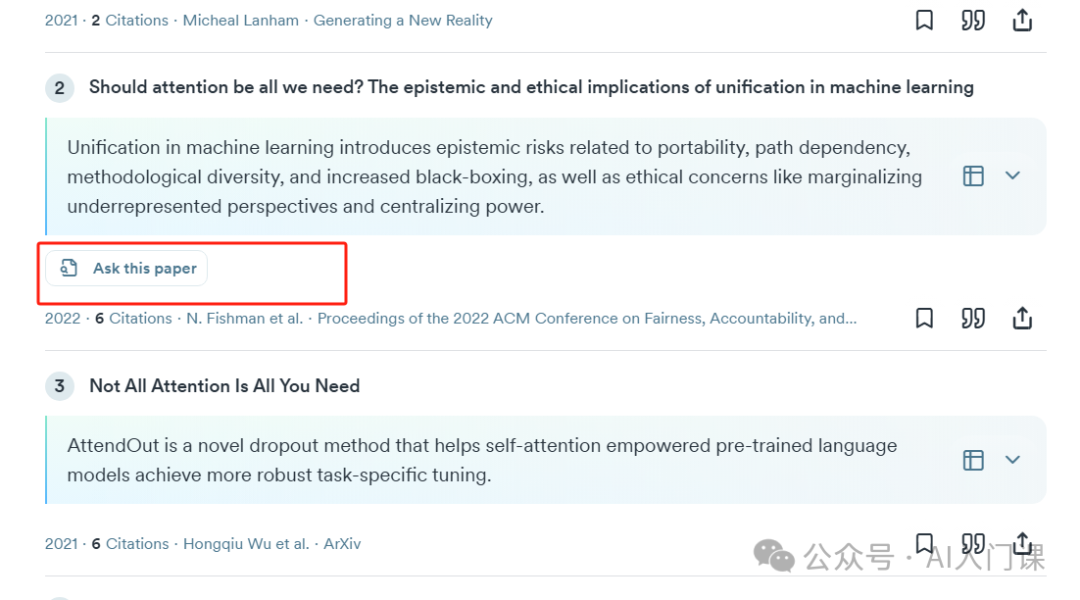This screenshot has height=600, width=1080.
Task: Expand the AttendOut summary chevron
Action: 1012,459
